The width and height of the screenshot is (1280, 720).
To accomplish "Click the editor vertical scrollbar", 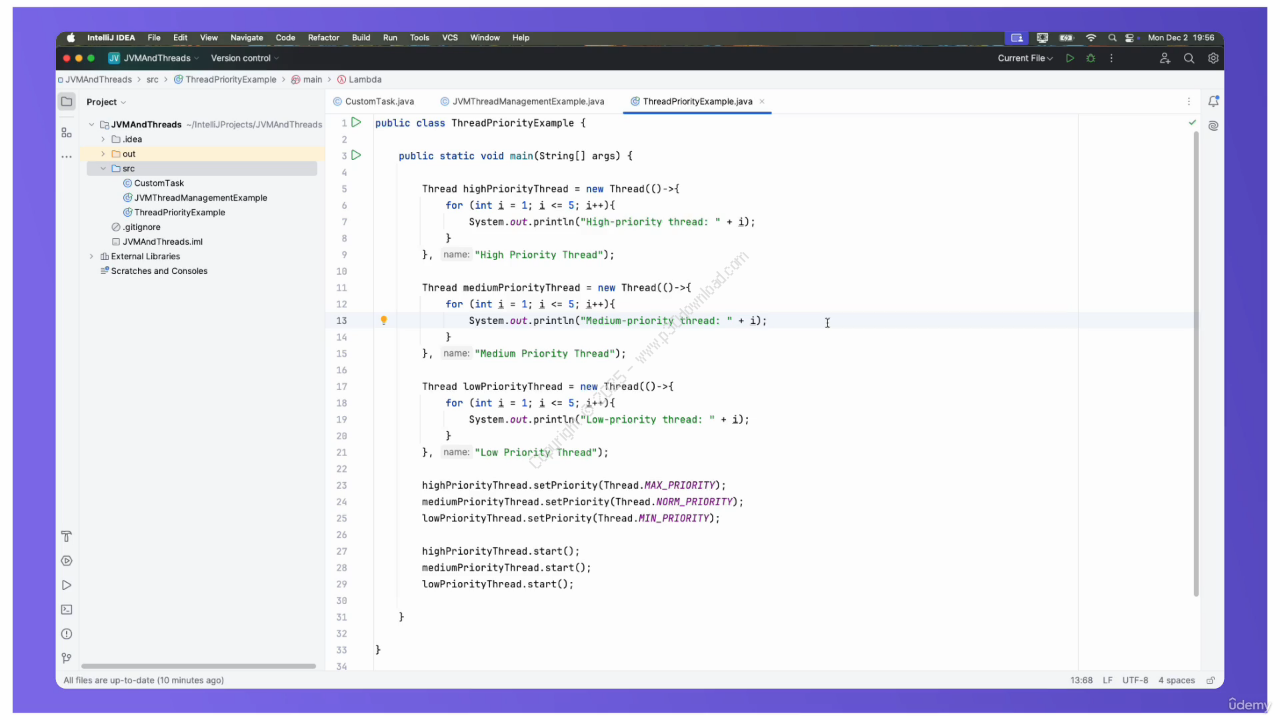I will point(1196,364).
